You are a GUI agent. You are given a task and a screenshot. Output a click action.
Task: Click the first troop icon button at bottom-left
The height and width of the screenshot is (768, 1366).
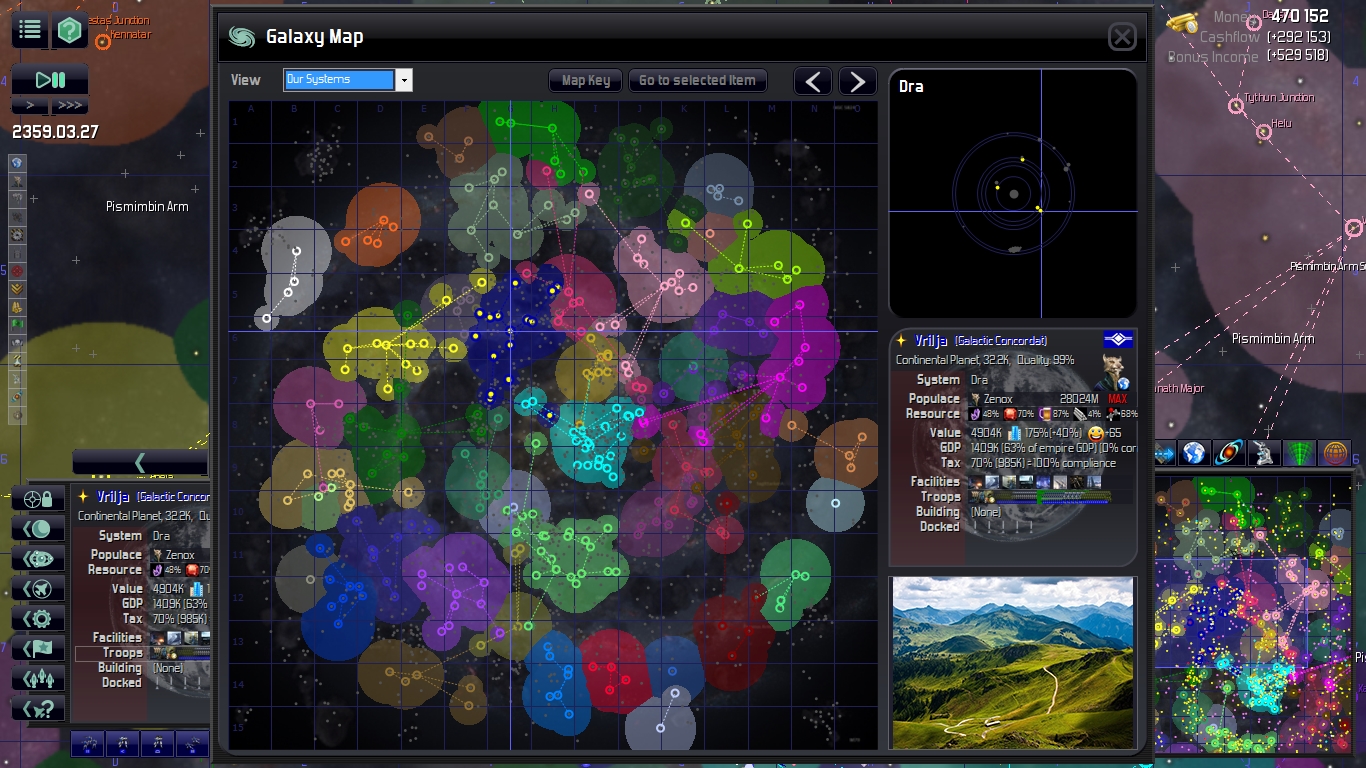point(88,743)
